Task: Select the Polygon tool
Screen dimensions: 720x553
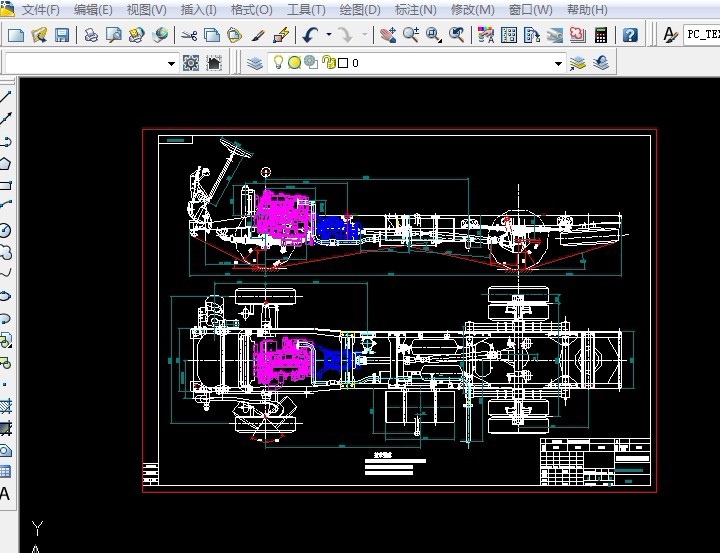Action: coord(6,164)
